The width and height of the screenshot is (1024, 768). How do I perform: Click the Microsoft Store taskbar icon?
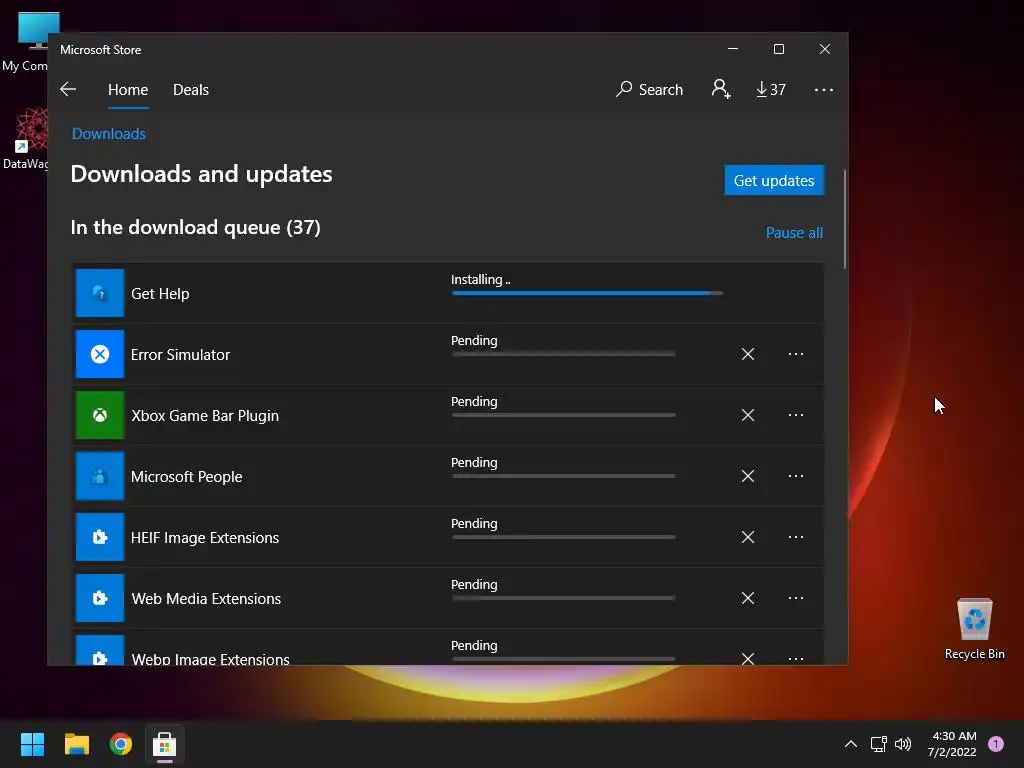tap(165, 744)
